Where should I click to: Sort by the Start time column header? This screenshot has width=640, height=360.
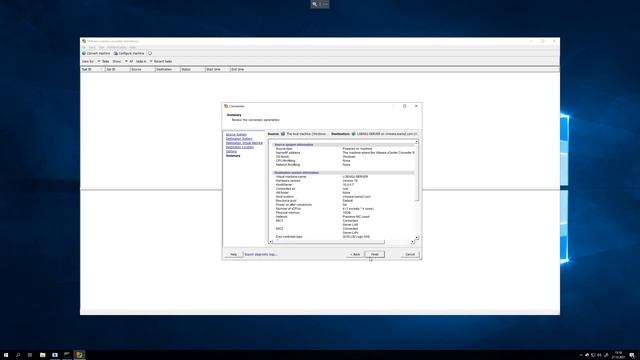click(x=218, y=69)
